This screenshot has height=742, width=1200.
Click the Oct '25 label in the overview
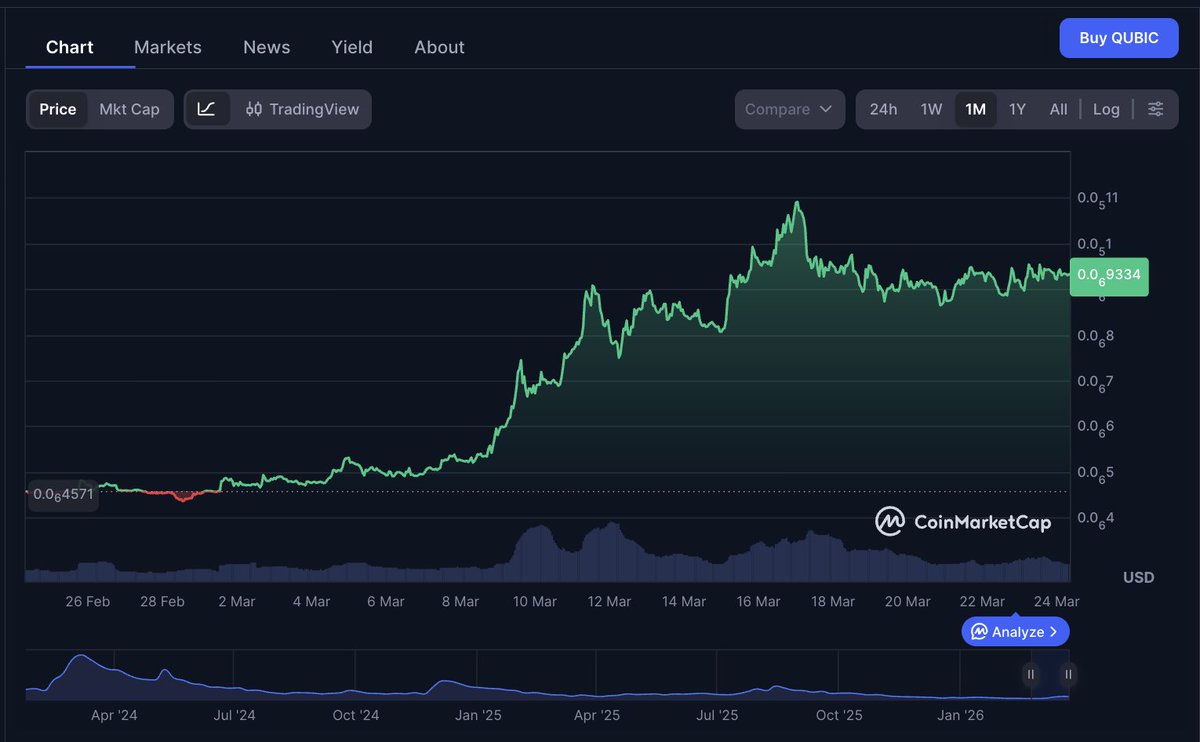point(839,715)
